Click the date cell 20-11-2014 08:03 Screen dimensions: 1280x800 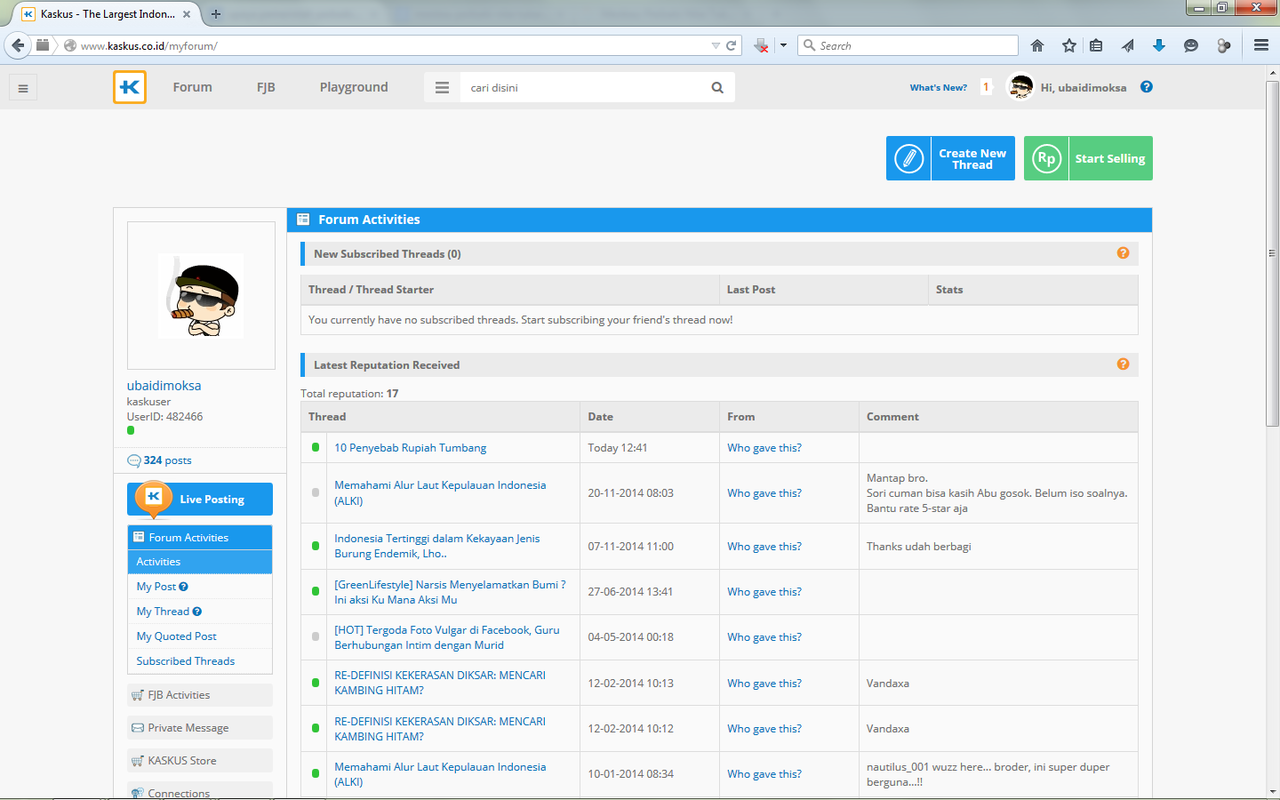tap(630, 493)
